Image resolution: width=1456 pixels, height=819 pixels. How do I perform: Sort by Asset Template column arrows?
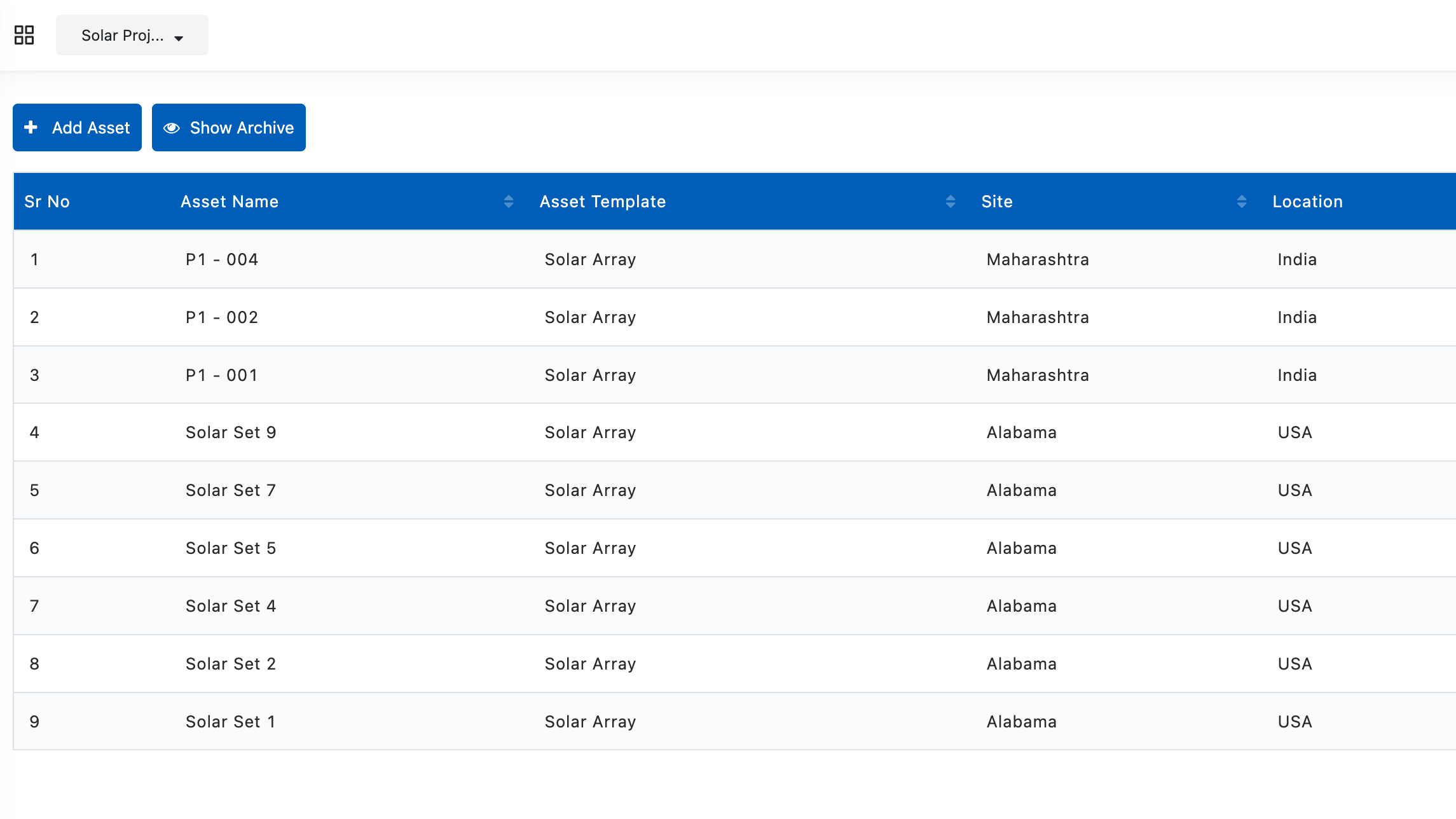point(951,202)
